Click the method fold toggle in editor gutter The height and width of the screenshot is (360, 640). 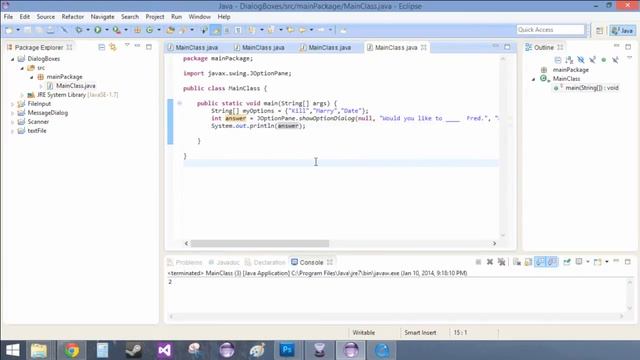pyautogui.click(x=179, y=103)
